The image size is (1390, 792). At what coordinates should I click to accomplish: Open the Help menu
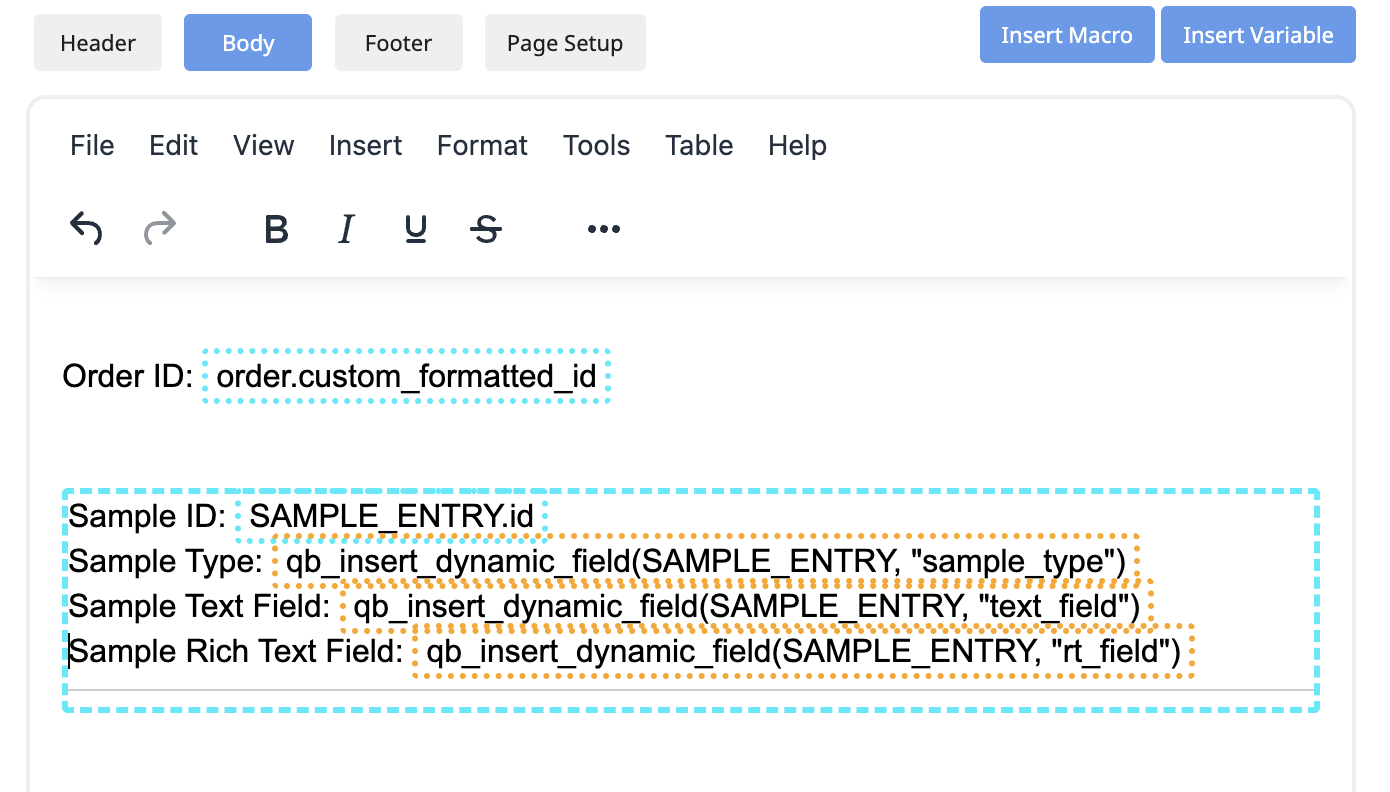click(798, 145)
